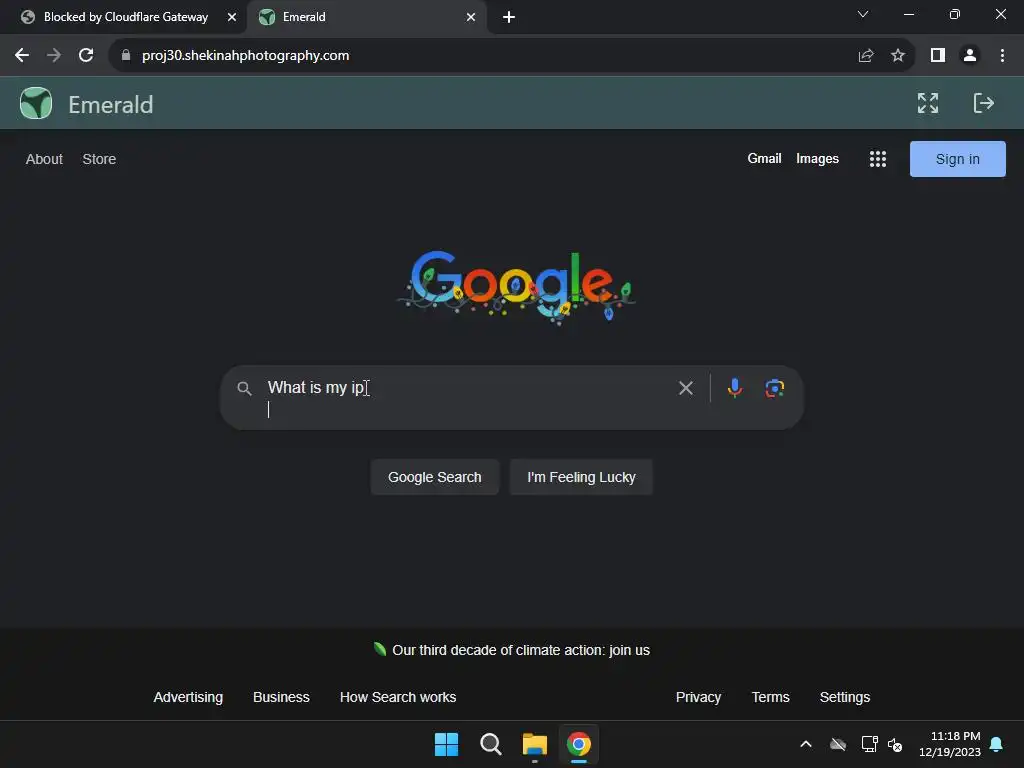
Task: Click the Google holiday doodle logo
Action: (516, 287)
